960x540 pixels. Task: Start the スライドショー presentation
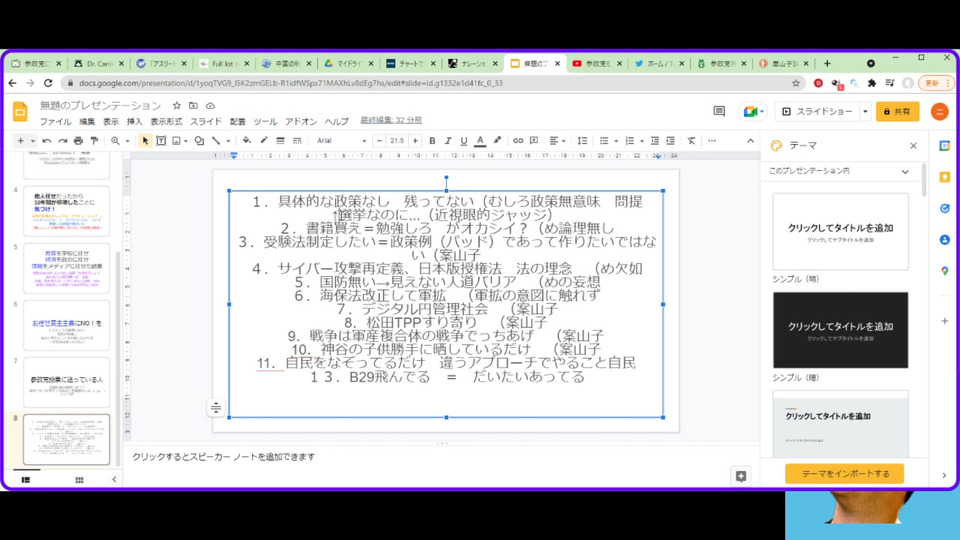[818, 111]
